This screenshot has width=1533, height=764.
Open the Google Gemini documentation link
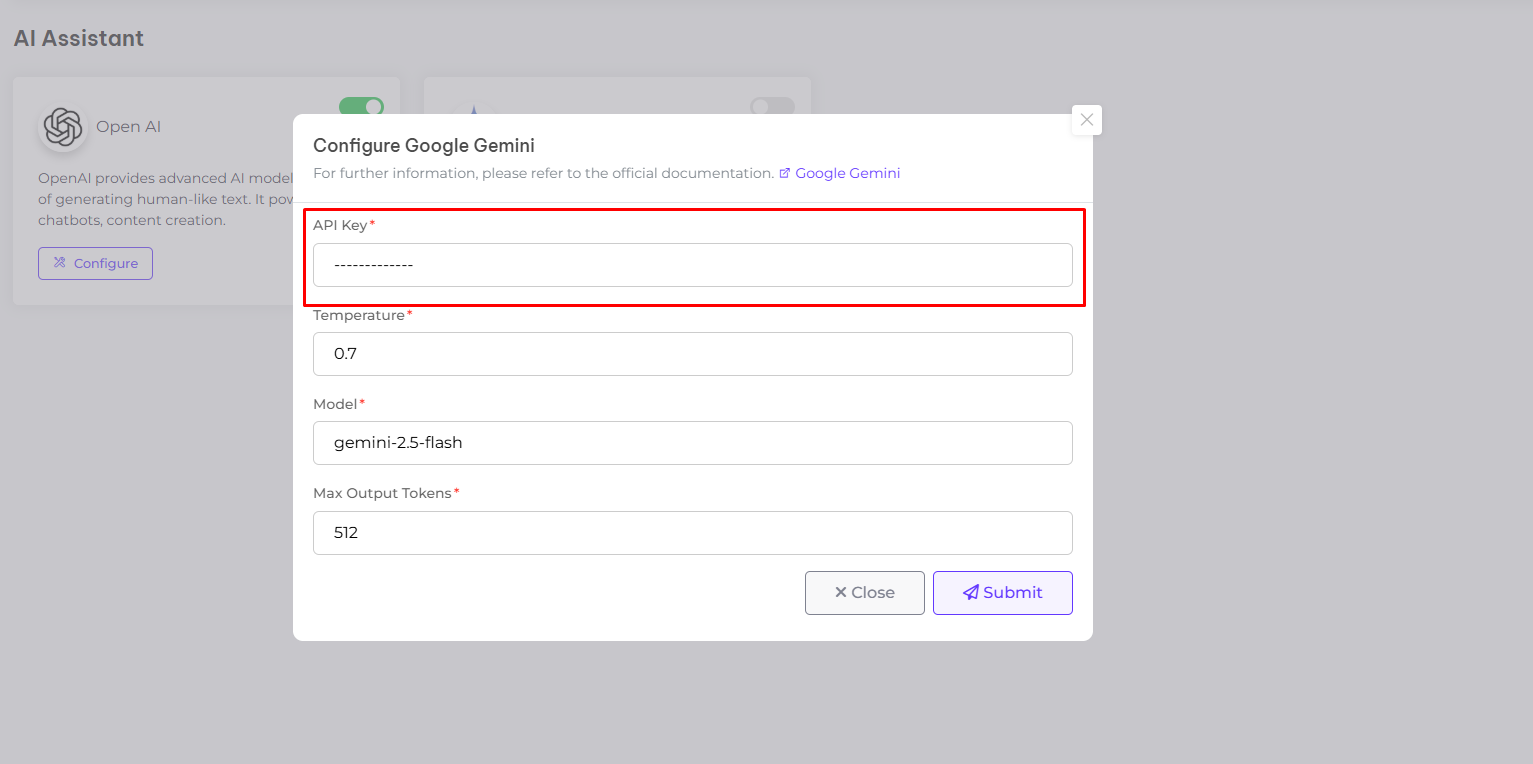click(847, 173)
